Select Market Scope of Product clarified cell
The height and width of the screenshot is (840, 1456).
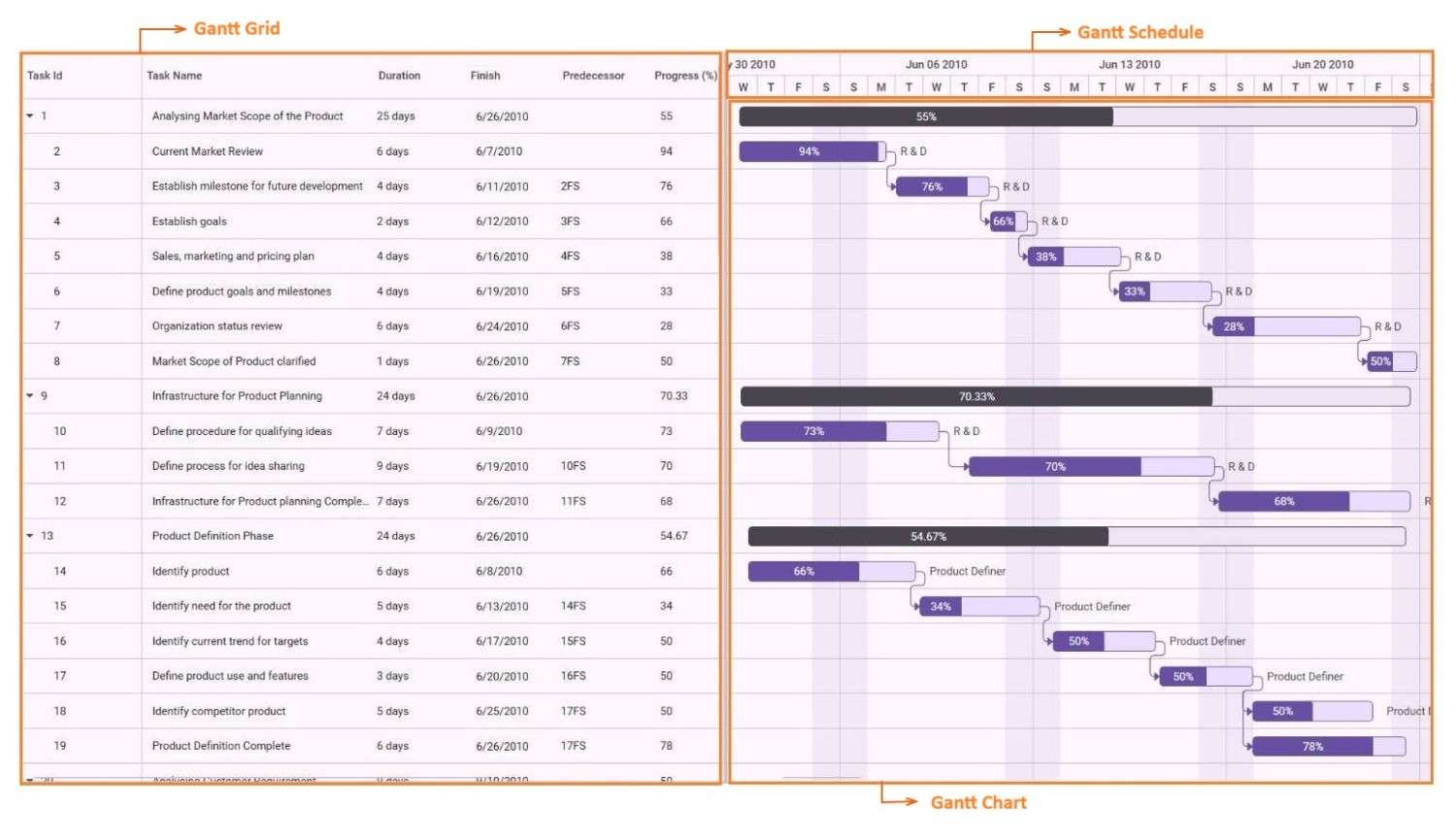click(x=234, y=361)
